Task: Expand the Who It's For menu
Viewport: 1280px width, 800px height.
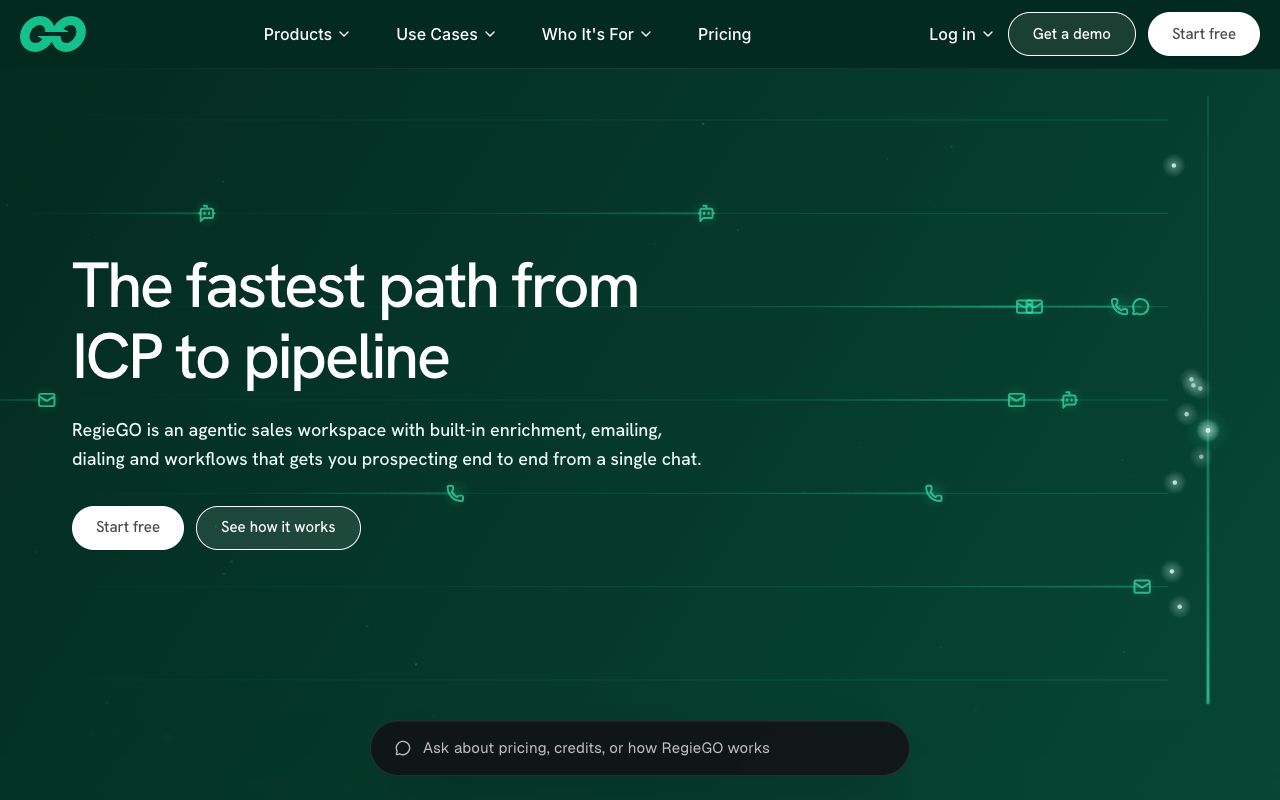Action: pyautogui.click(x=597, y=34)
